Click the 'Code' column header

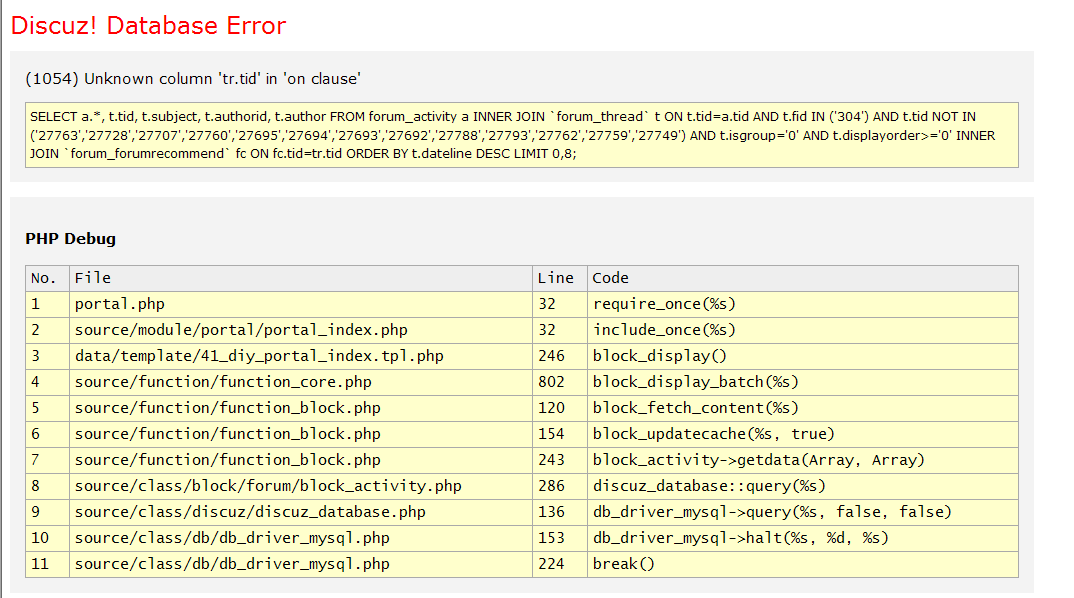point(803,278)
